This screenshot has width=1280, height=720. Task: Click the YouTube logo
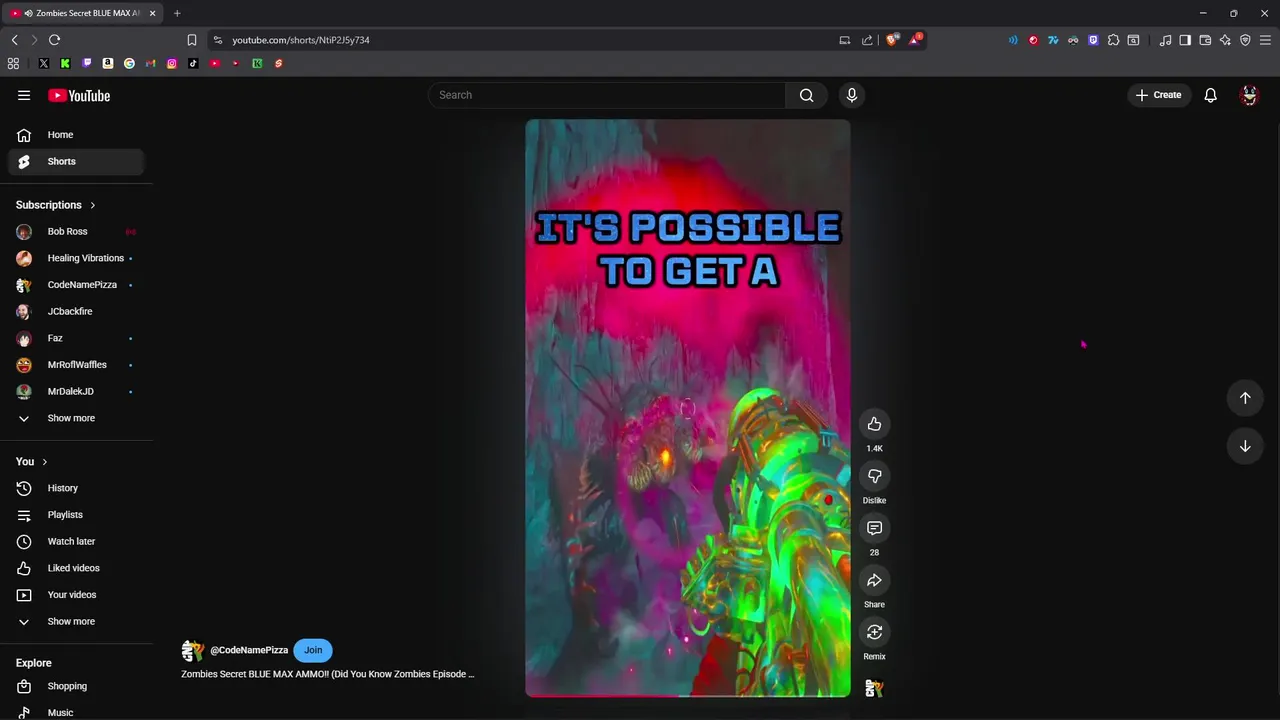[x=79, y=96]
